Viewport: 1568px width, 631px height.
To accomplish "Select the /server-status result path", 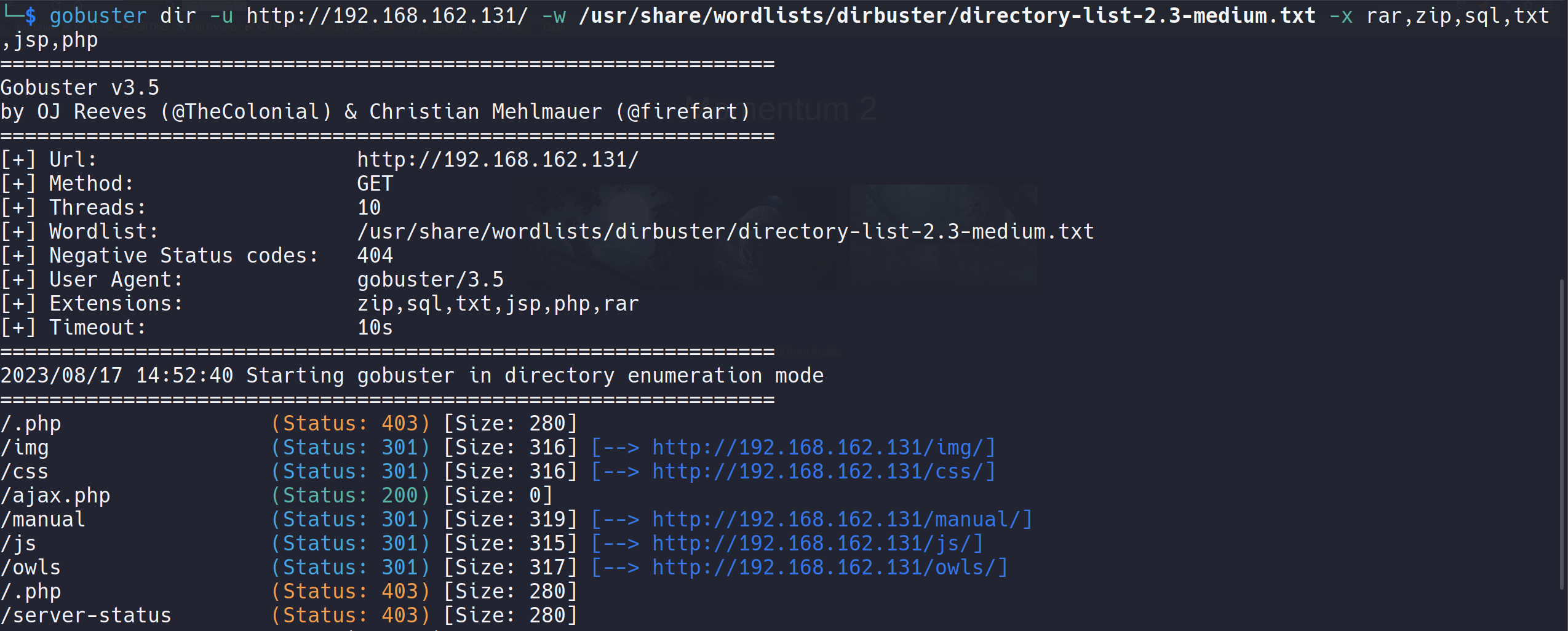I will click(86, 616).
